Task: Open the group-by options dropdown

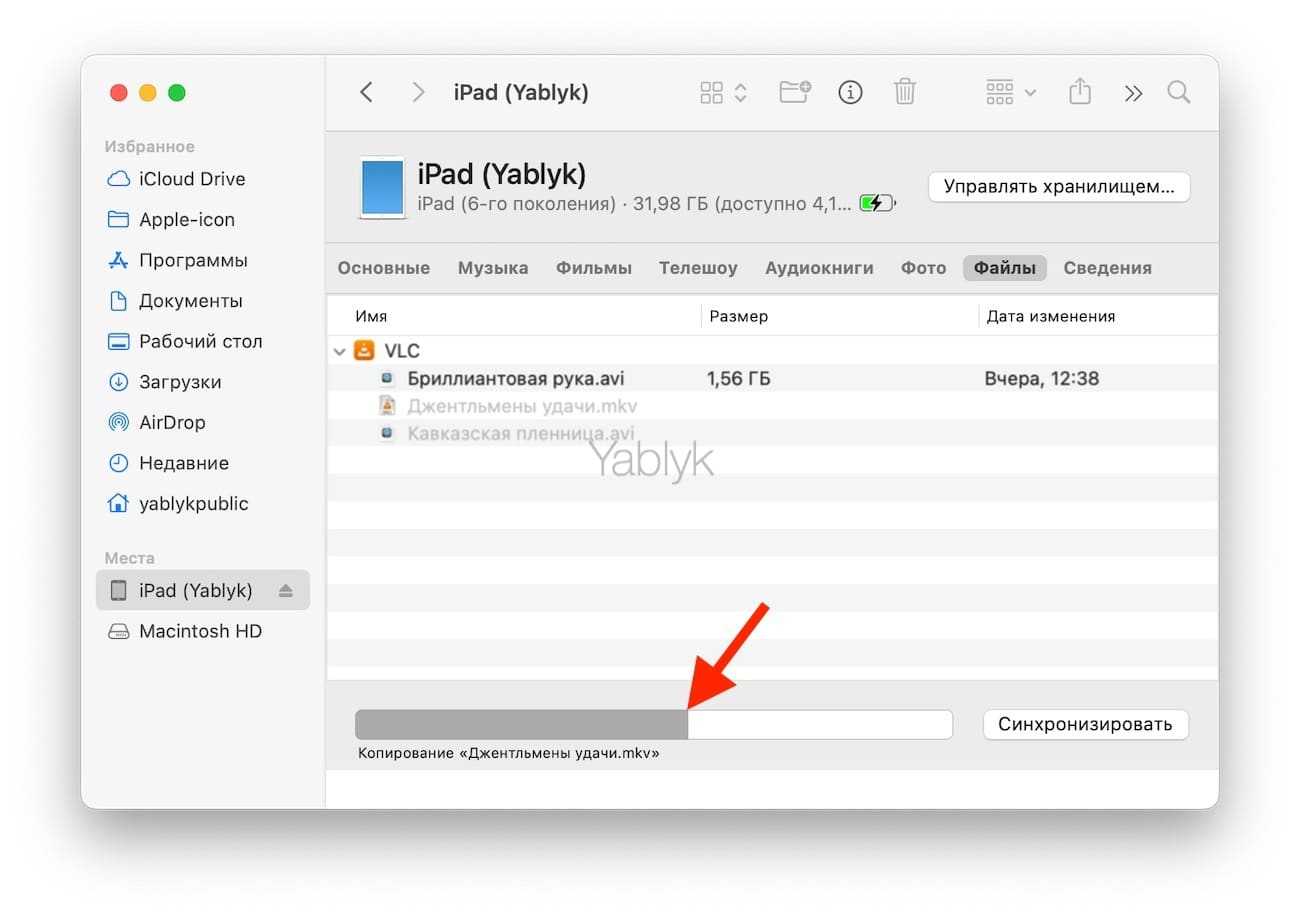Action: tap(1010, 93)
